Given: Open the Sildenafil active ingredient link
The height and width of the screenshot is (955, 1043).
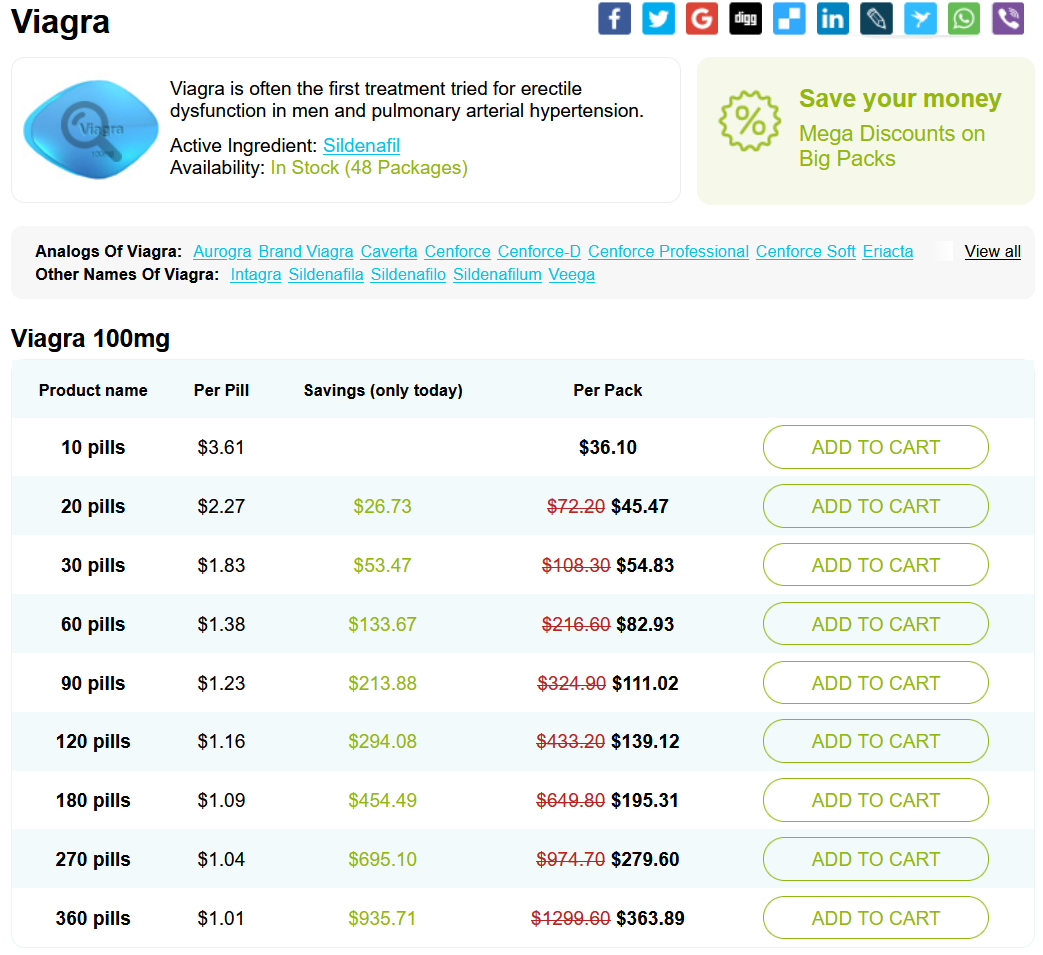Looking at the screenshot, I should coord(361,145).
